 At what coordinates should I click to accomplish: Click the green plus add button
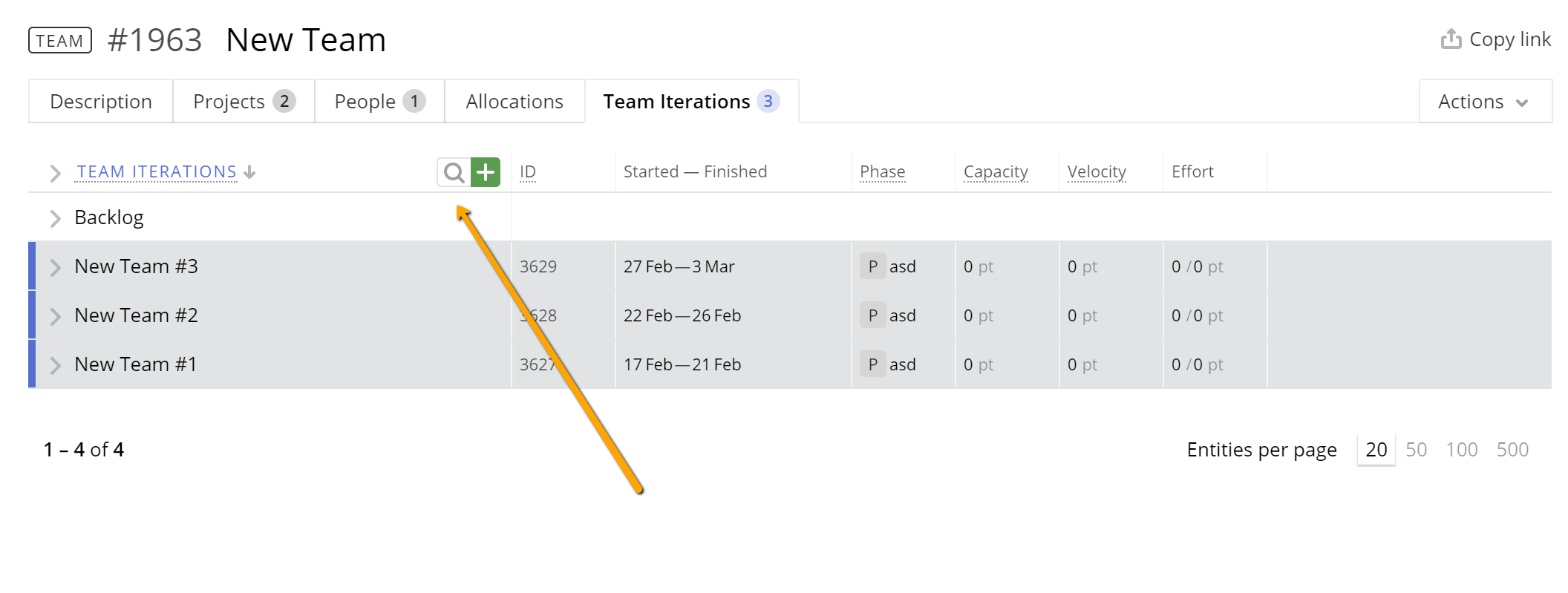coord(486,173)
